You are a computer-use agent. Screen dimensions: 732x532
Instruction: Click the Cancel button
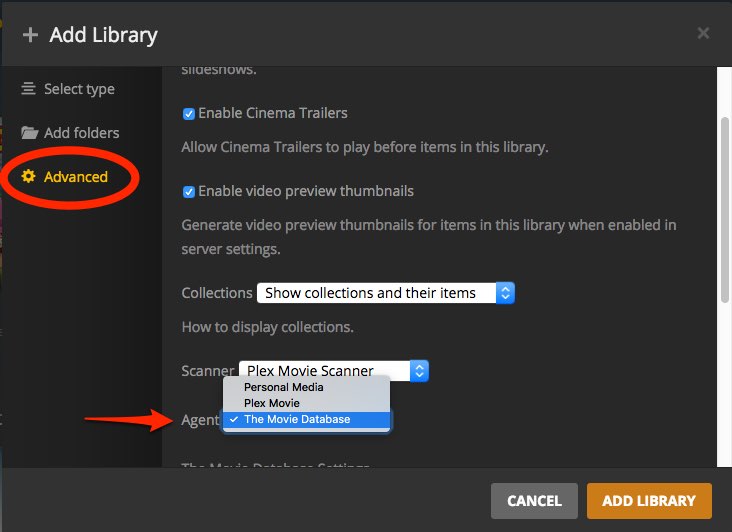tap(535, 501)
